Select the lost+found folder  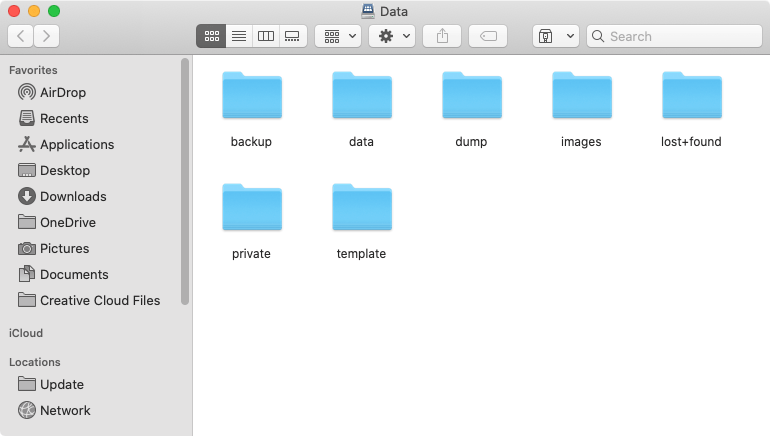[x=691, y=96]
